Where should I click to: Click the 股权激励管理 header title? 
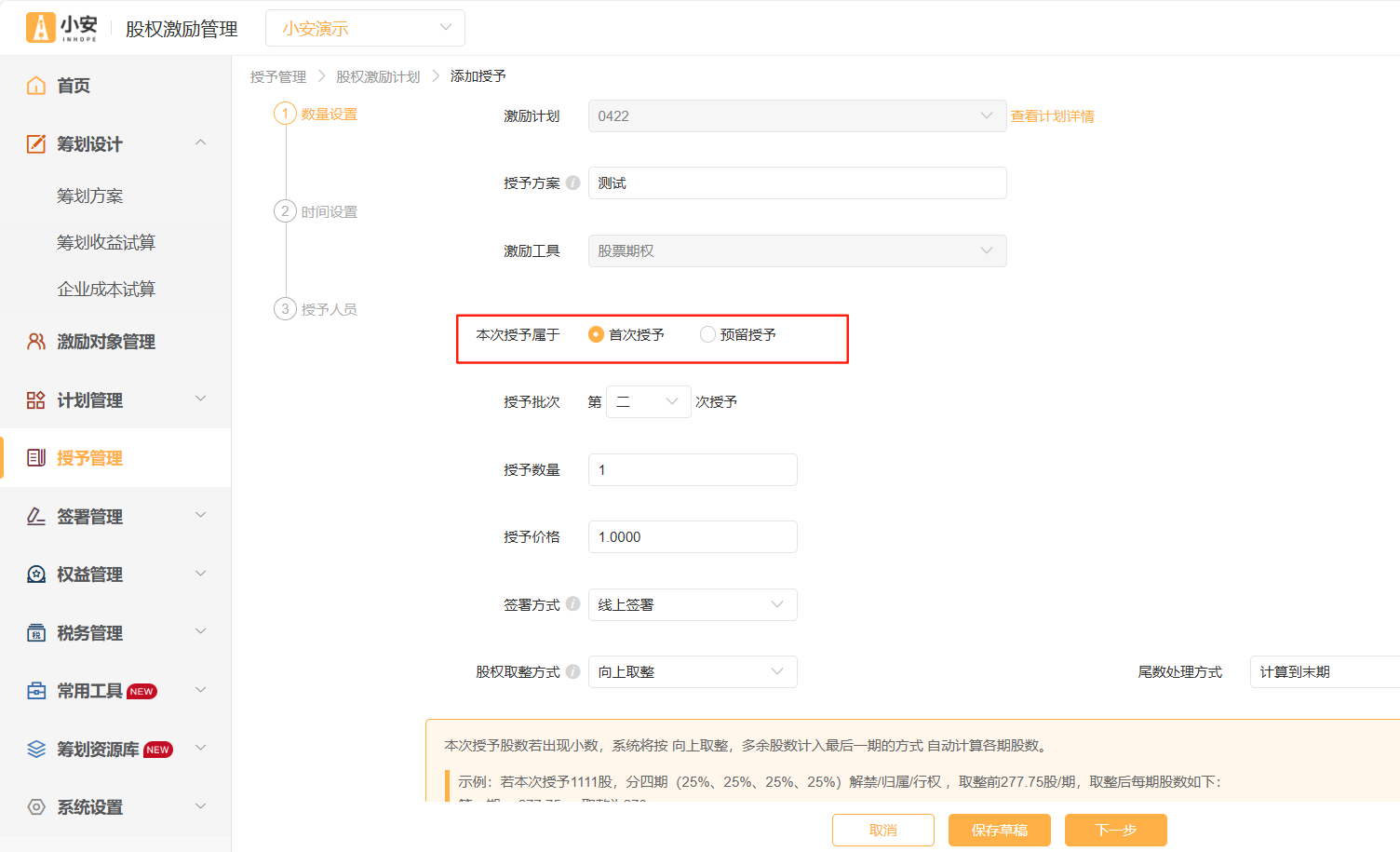coord(182,29)
